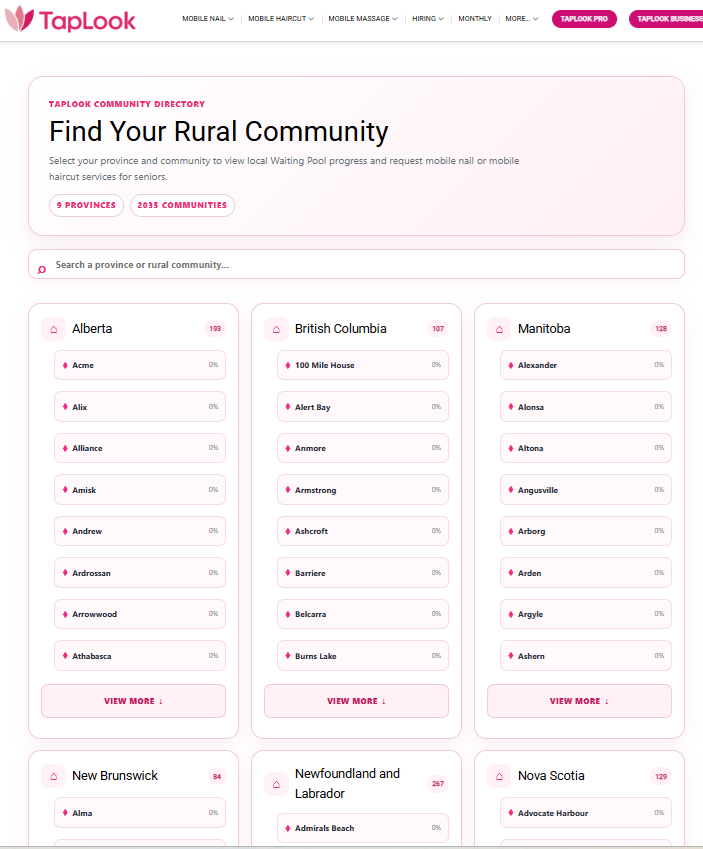
Task: Select the Anmore community row
Action: point(363,448)
